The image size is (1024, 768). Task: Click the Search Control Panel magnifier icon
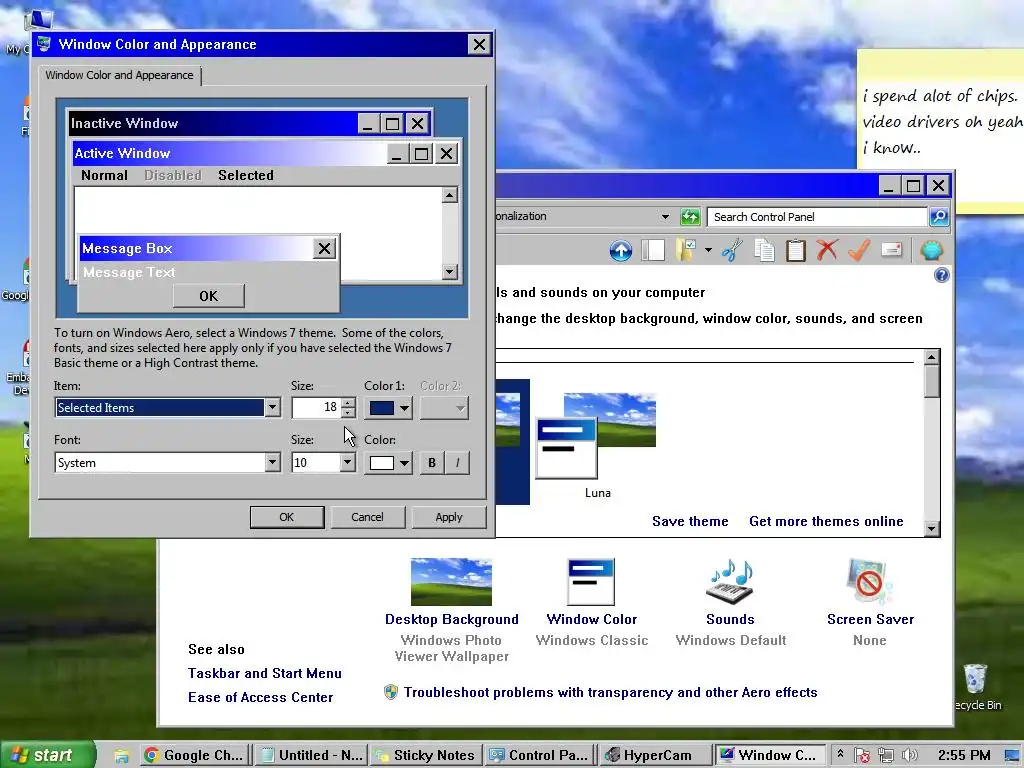(938, 217)
